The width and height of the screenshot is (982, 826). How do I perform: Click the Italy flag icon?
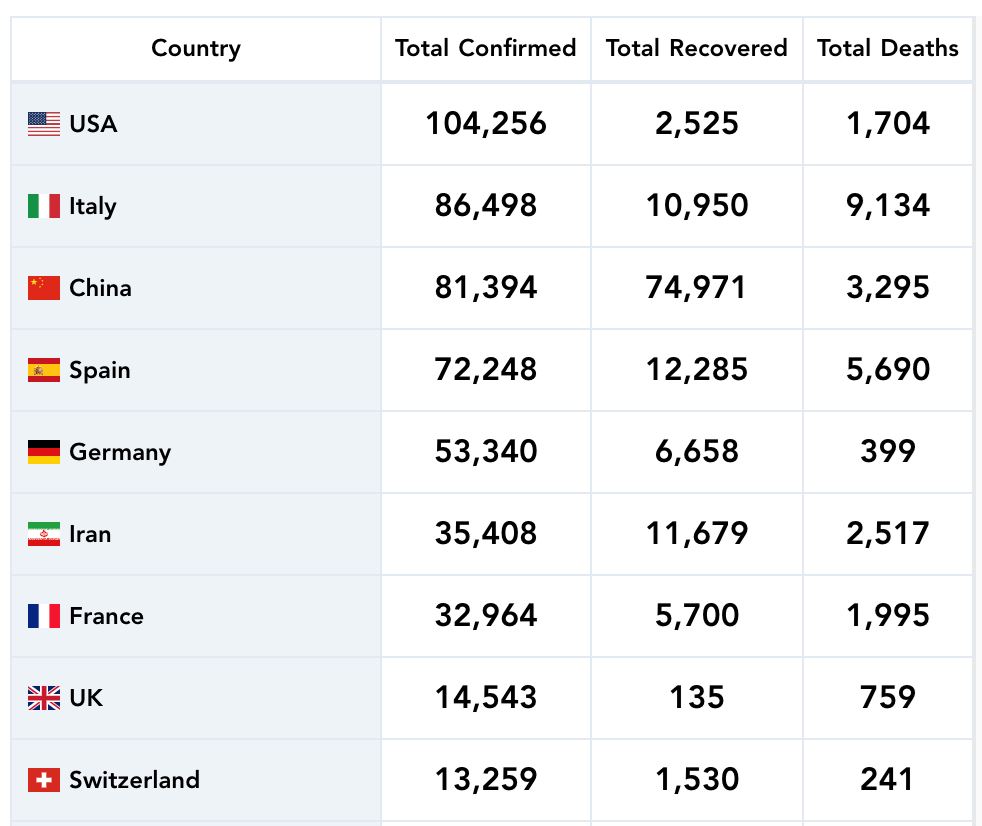click(x=44, y=206)
